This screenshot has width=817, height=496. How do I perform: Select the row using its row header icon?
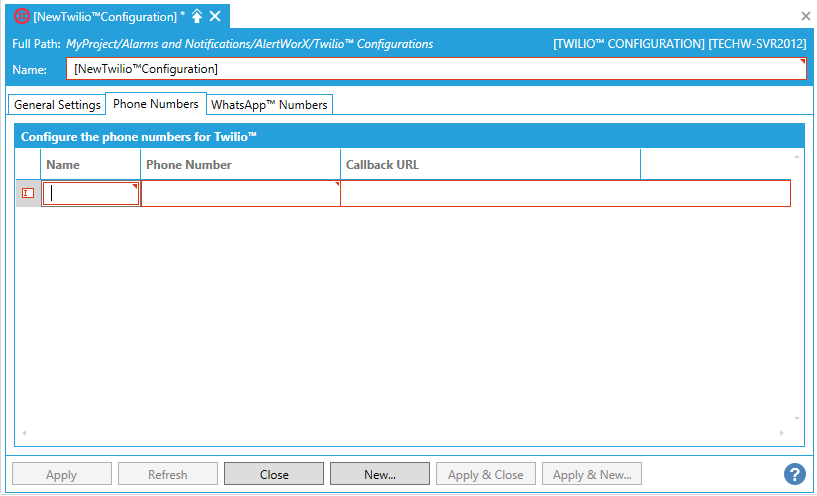pos(28,193)
